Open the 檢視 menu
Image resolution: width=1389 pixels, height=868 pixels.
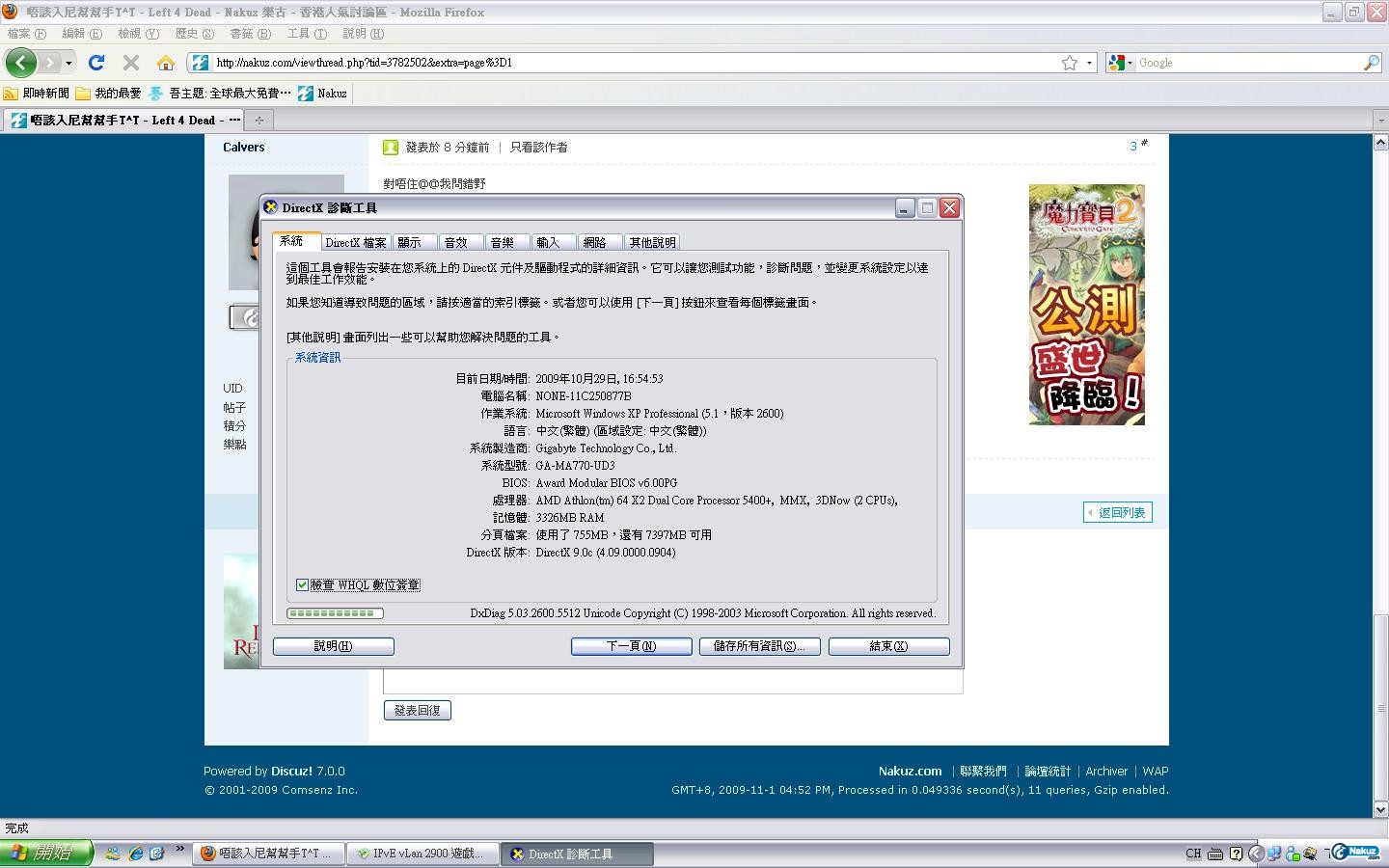click(x=138, y=34)
